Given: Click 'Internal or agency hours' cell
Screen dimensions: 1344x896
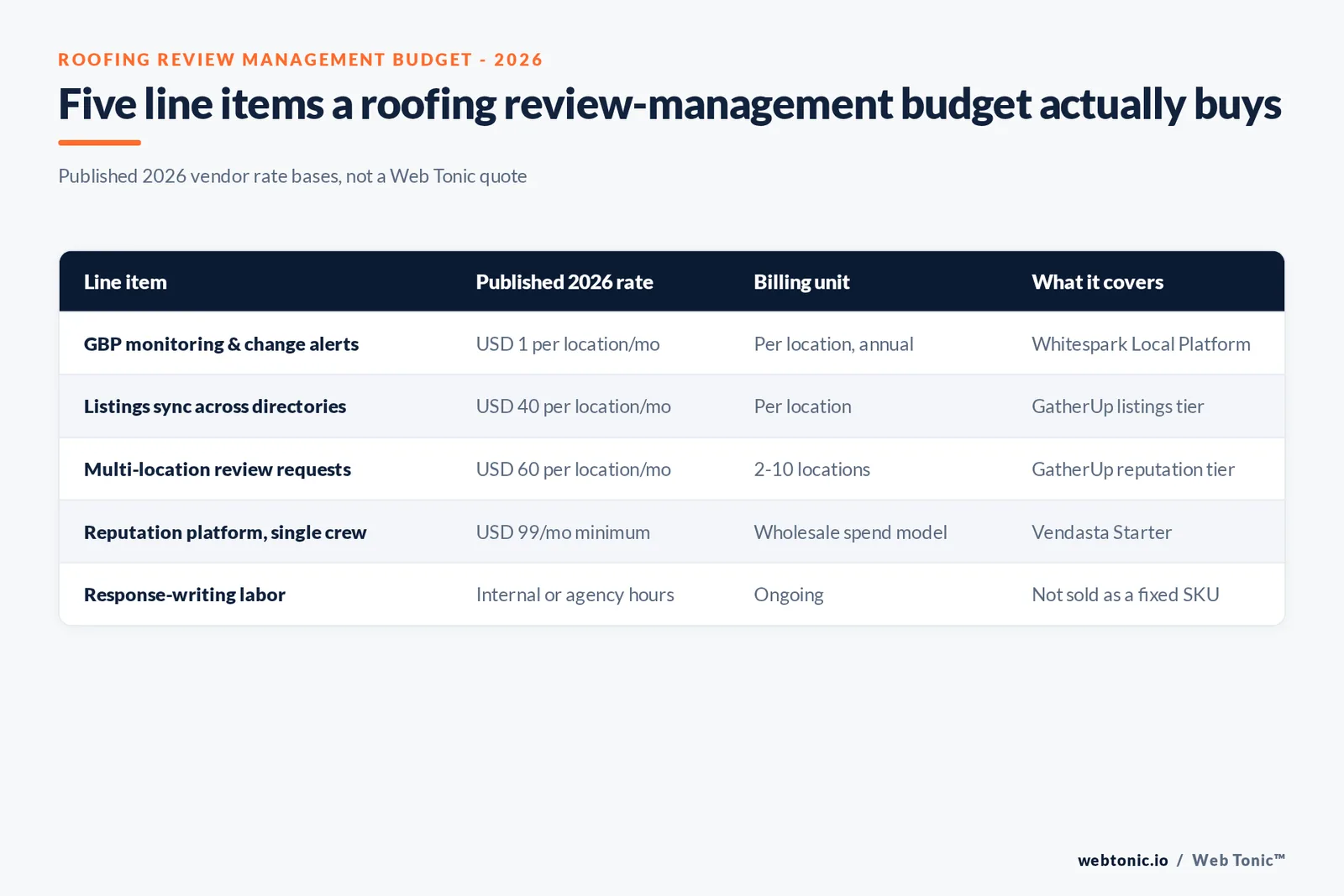Looking at the screenshot, I should (x=575, y=595).
